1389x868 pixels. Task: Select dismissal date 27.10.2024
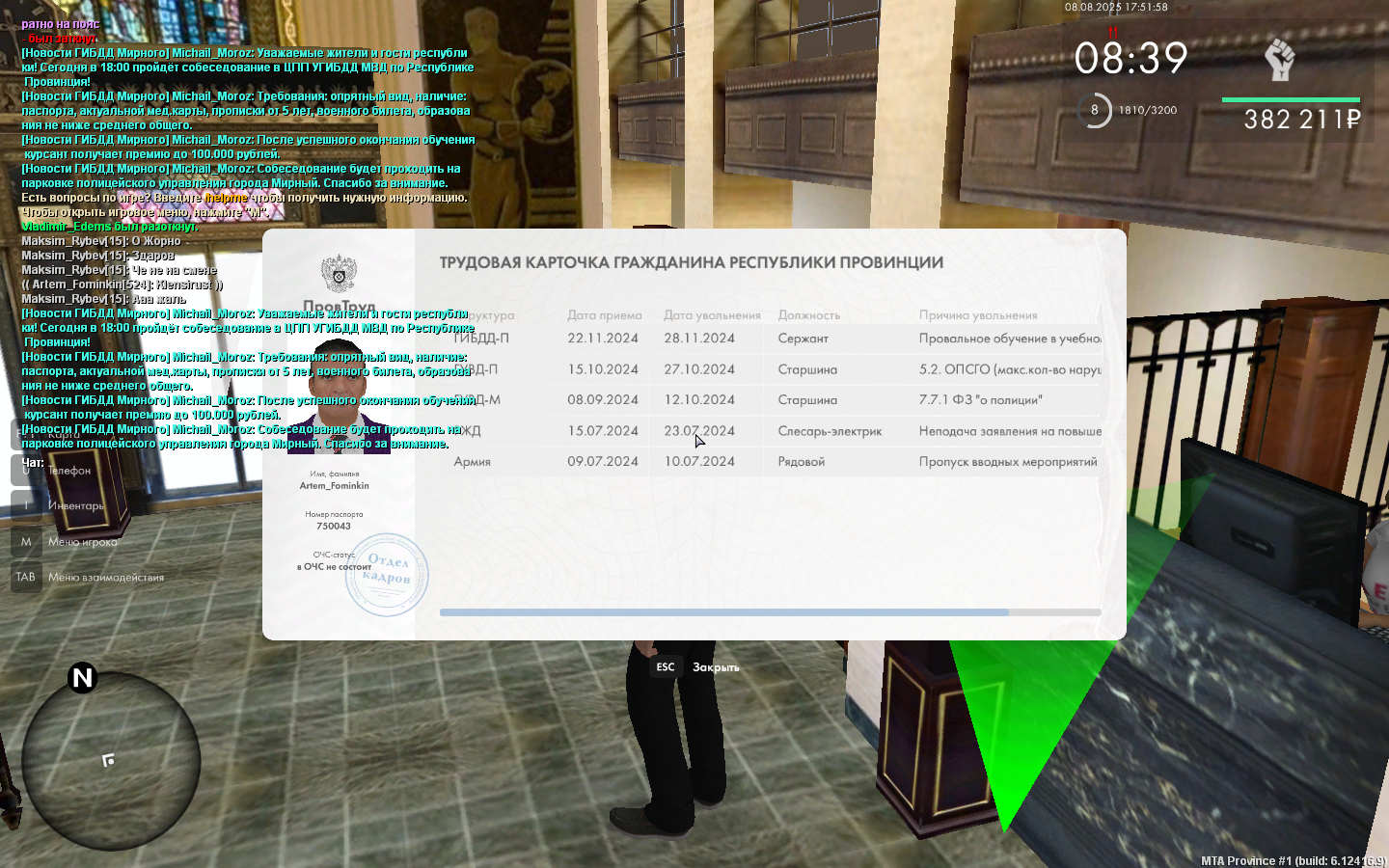[x=699, y=369]
